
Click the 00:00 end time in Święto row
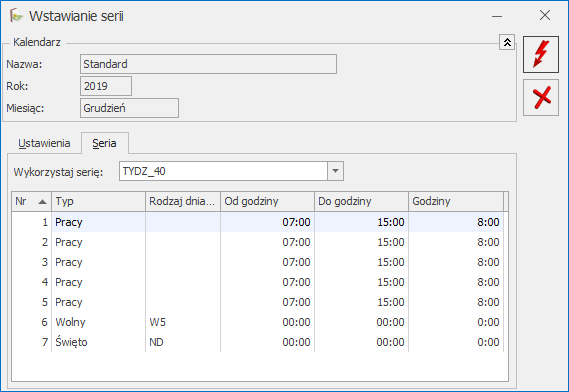[x=361, y=342]
